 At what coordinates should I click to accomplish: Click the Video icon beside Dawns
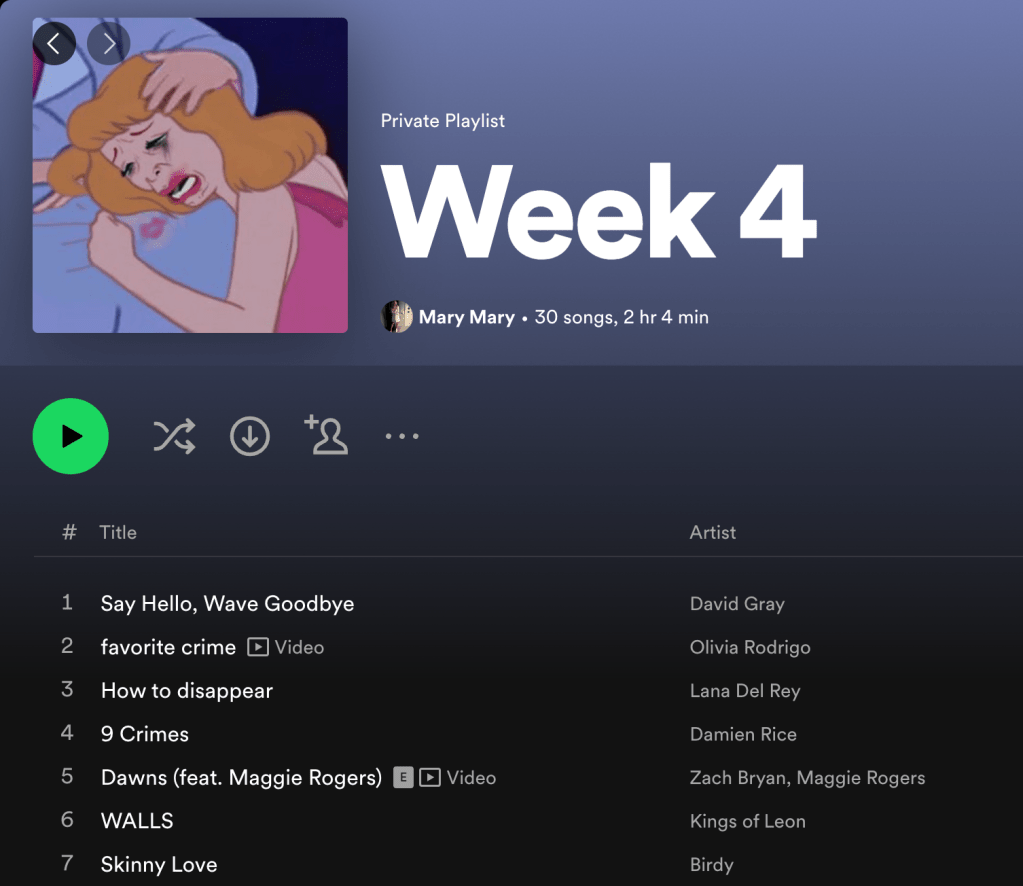click(429, 778)
